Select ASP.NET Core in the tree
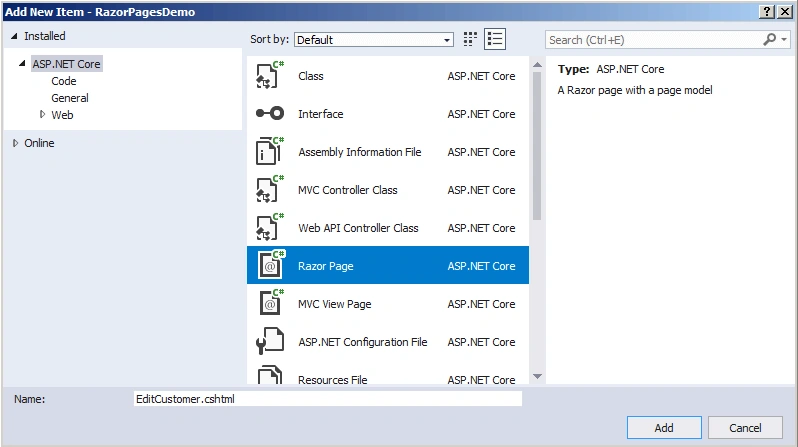This screenshot has width=798, height=447. [x=66, y=64]
